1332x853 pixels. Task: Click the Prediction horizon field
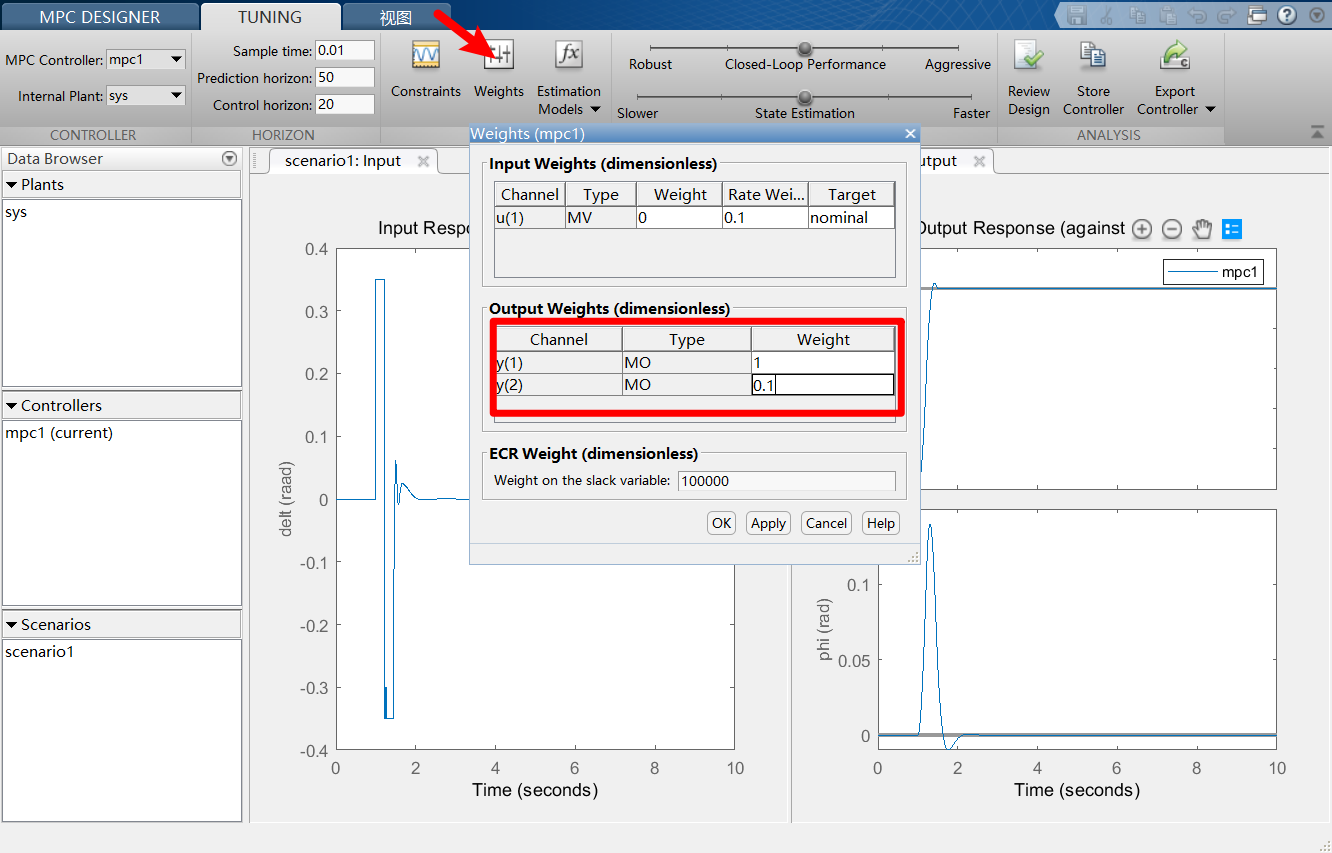[345, 77]
